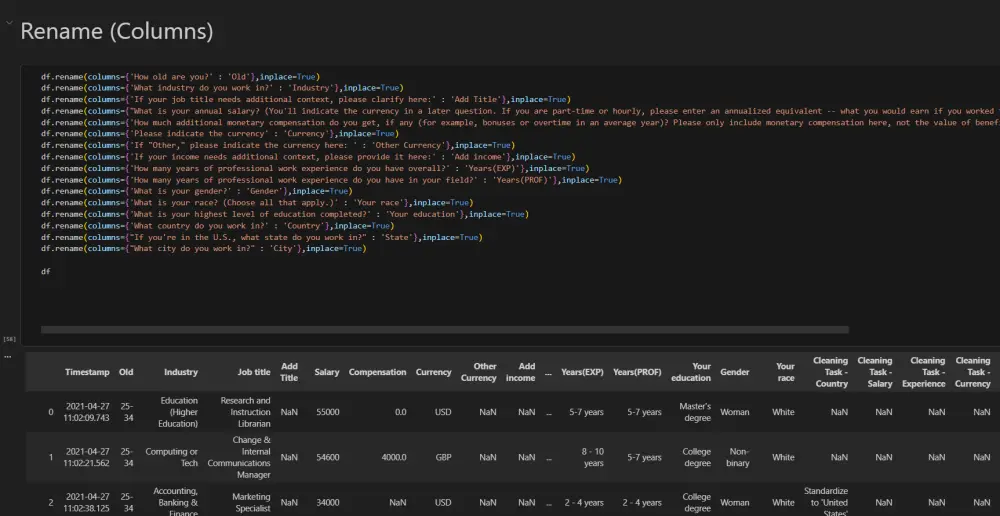Screen dimensions: 1000x516
Task: Click the Timestamp column header
Action: tap(87, 372)
